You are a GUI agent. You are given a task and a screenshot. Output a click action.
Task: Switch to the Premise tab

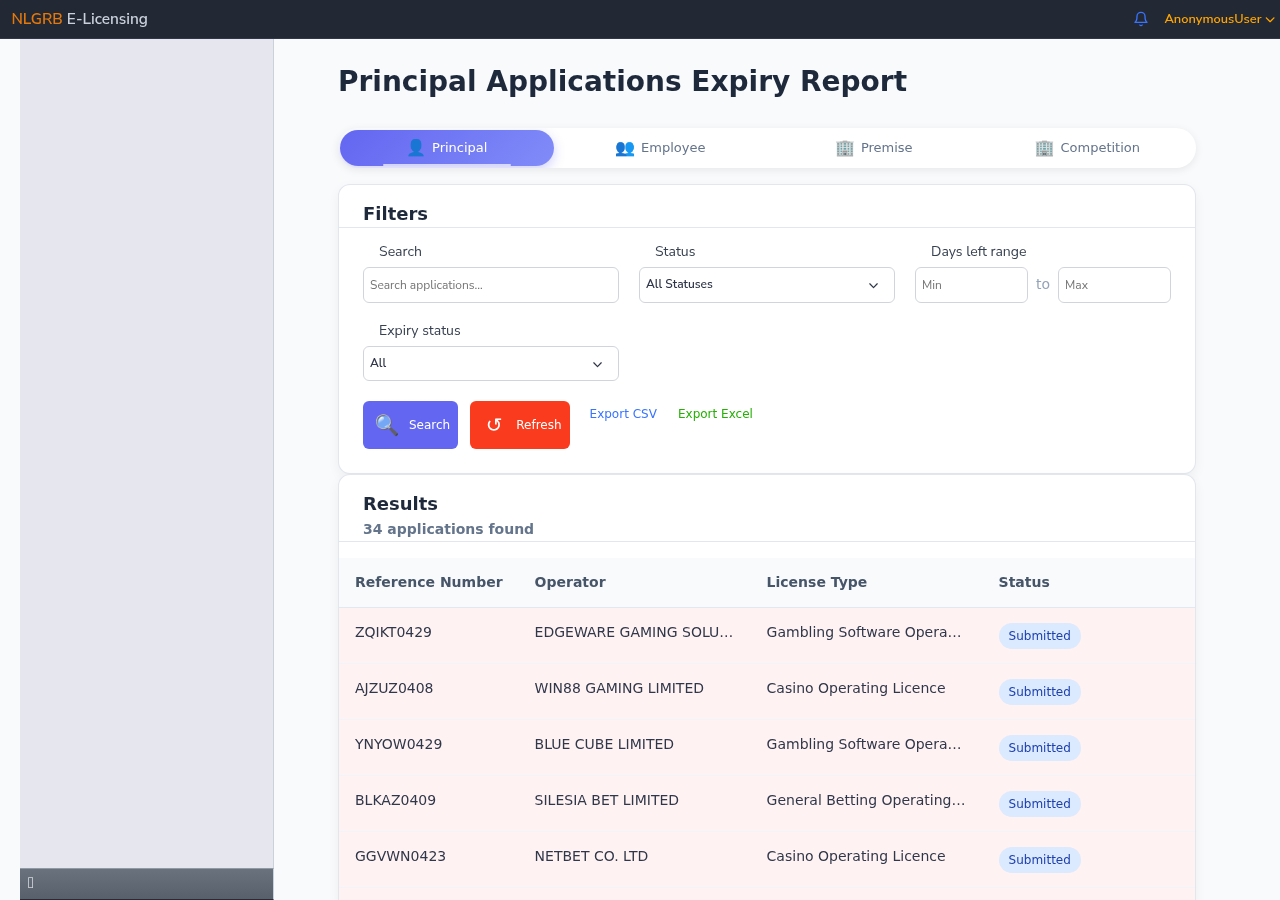point(875,148)
